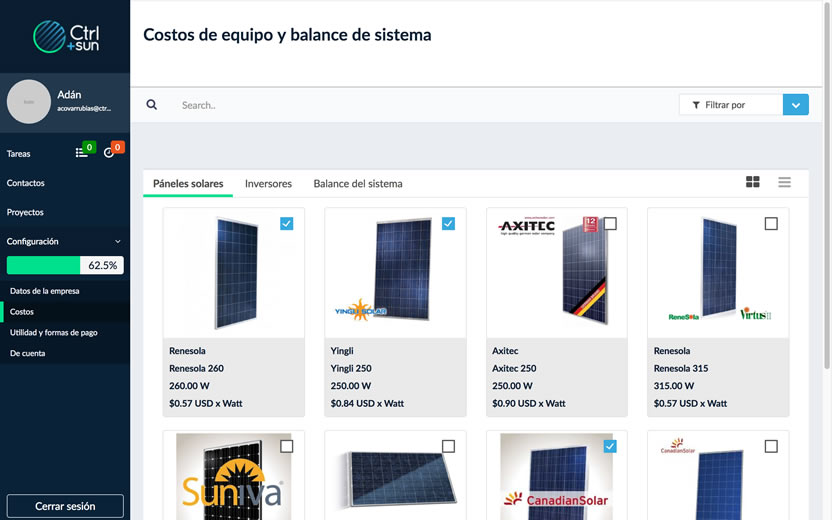Viewport: 832px width, 520px height.
Task: Open Datos de la empresa submenu
Action: click(45, 291)
